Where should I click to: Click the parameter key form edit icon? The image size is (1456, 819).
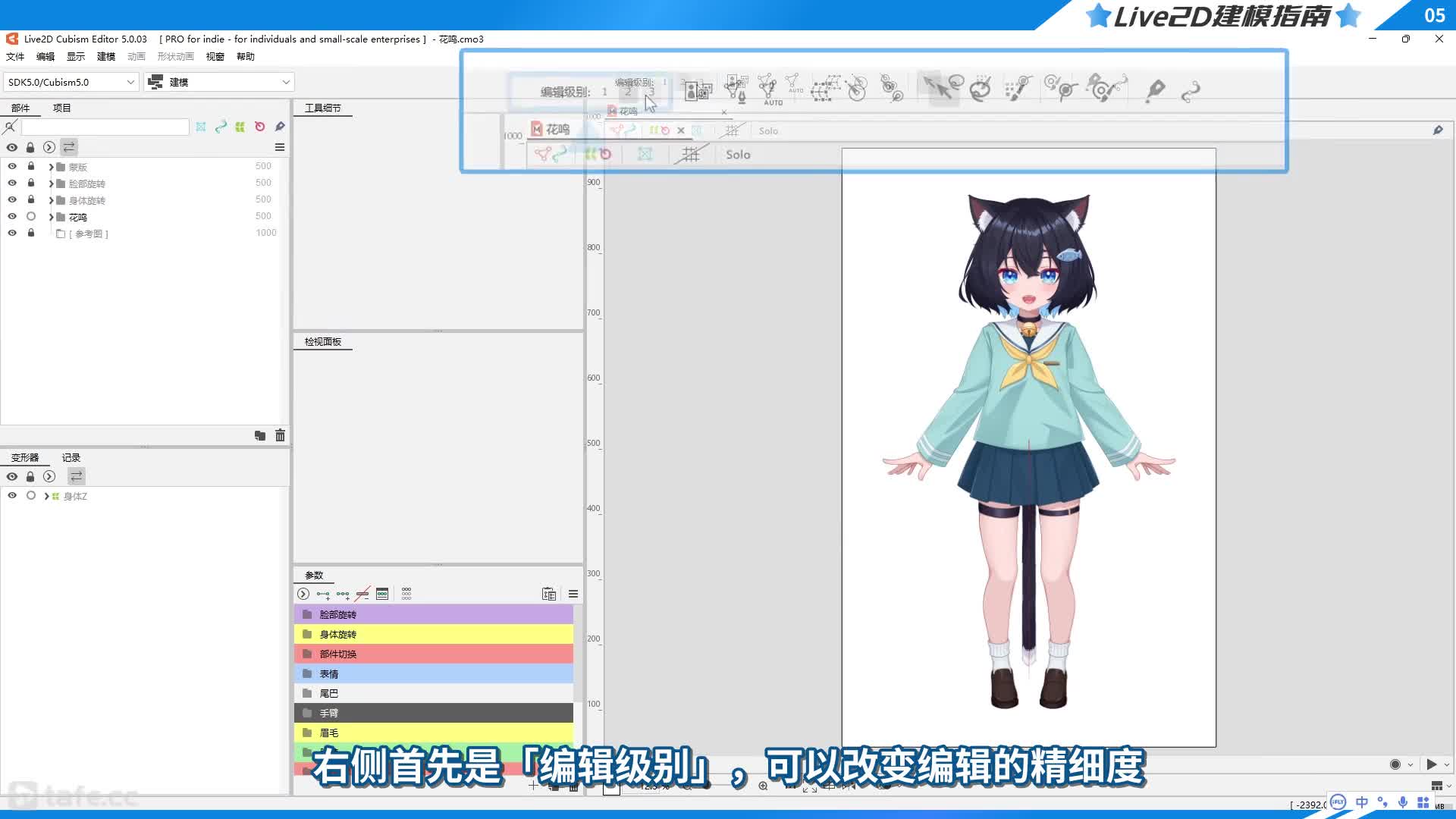(x=382, y=594)
